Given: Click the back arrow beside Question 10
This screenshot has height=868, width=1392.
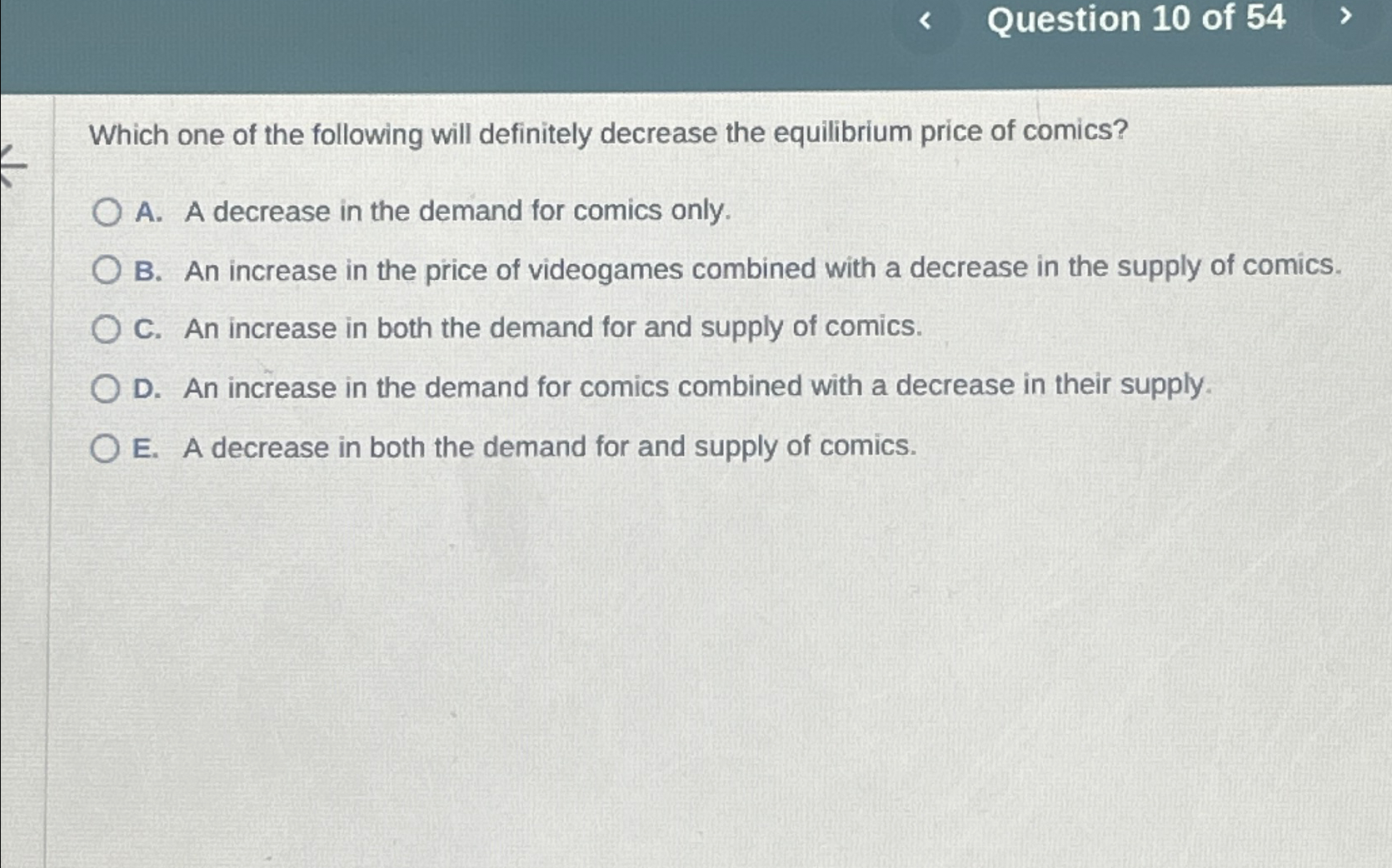Looking at the screenshot, I should (925, 20).
